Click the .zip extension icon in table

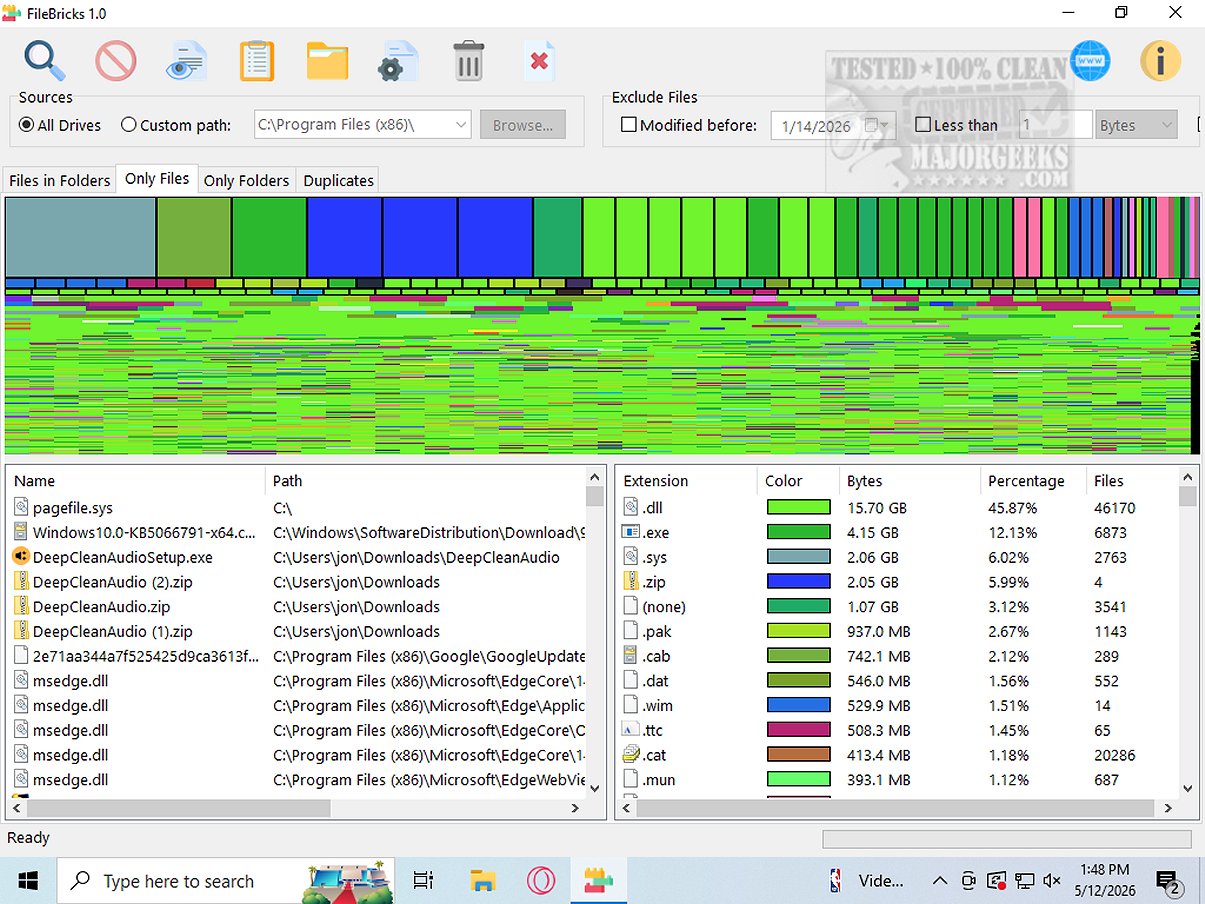point(630,582)
